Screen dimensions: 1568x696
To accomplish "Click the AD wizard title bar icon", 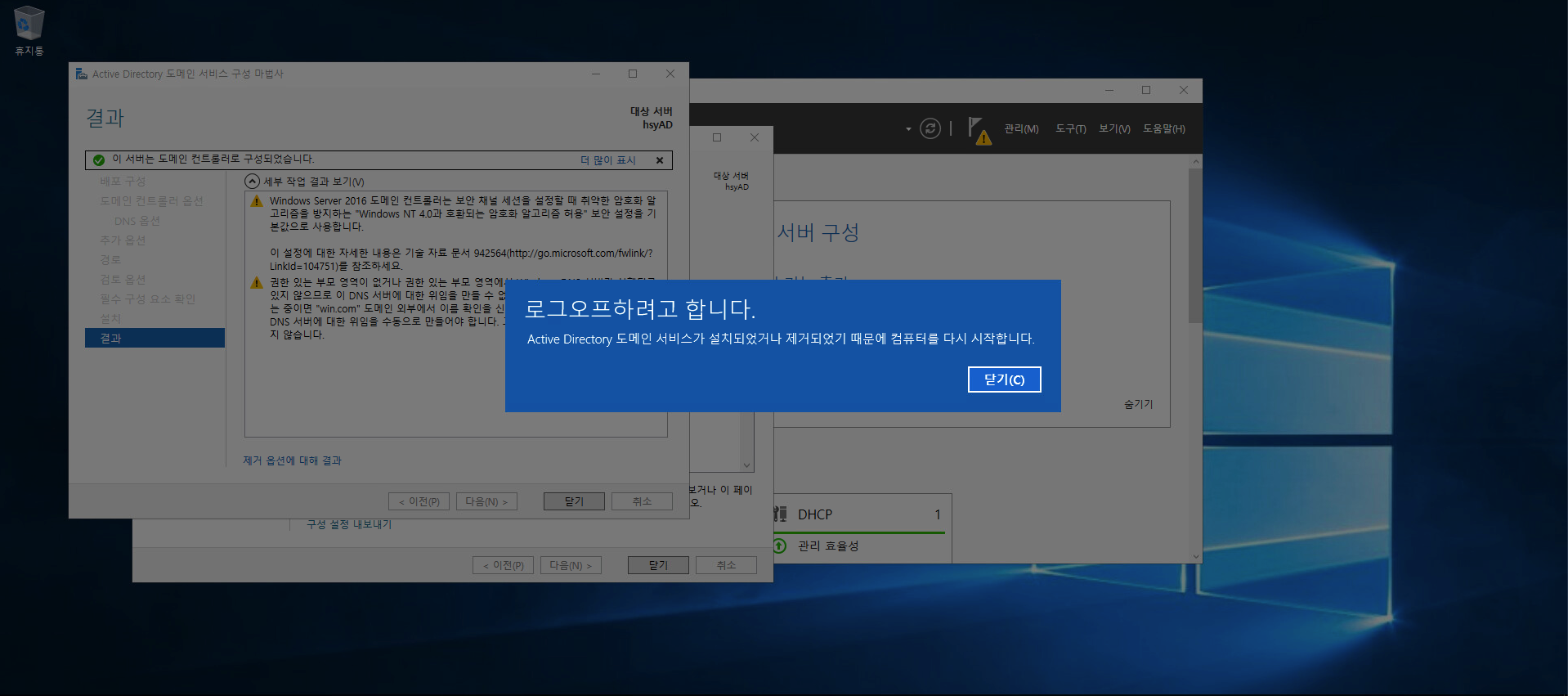I will [81, 74].
